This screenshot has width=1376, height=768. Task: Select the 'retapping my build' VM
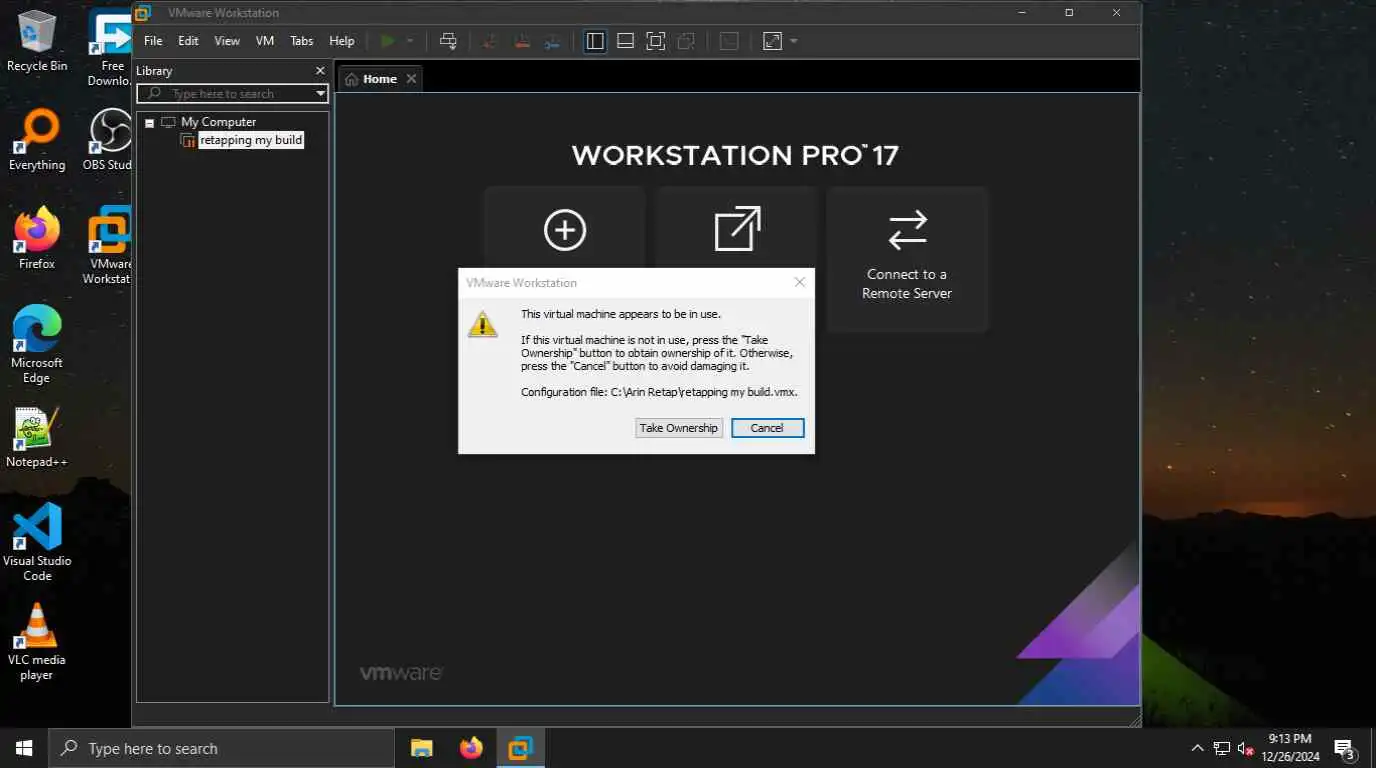[250, 140]
